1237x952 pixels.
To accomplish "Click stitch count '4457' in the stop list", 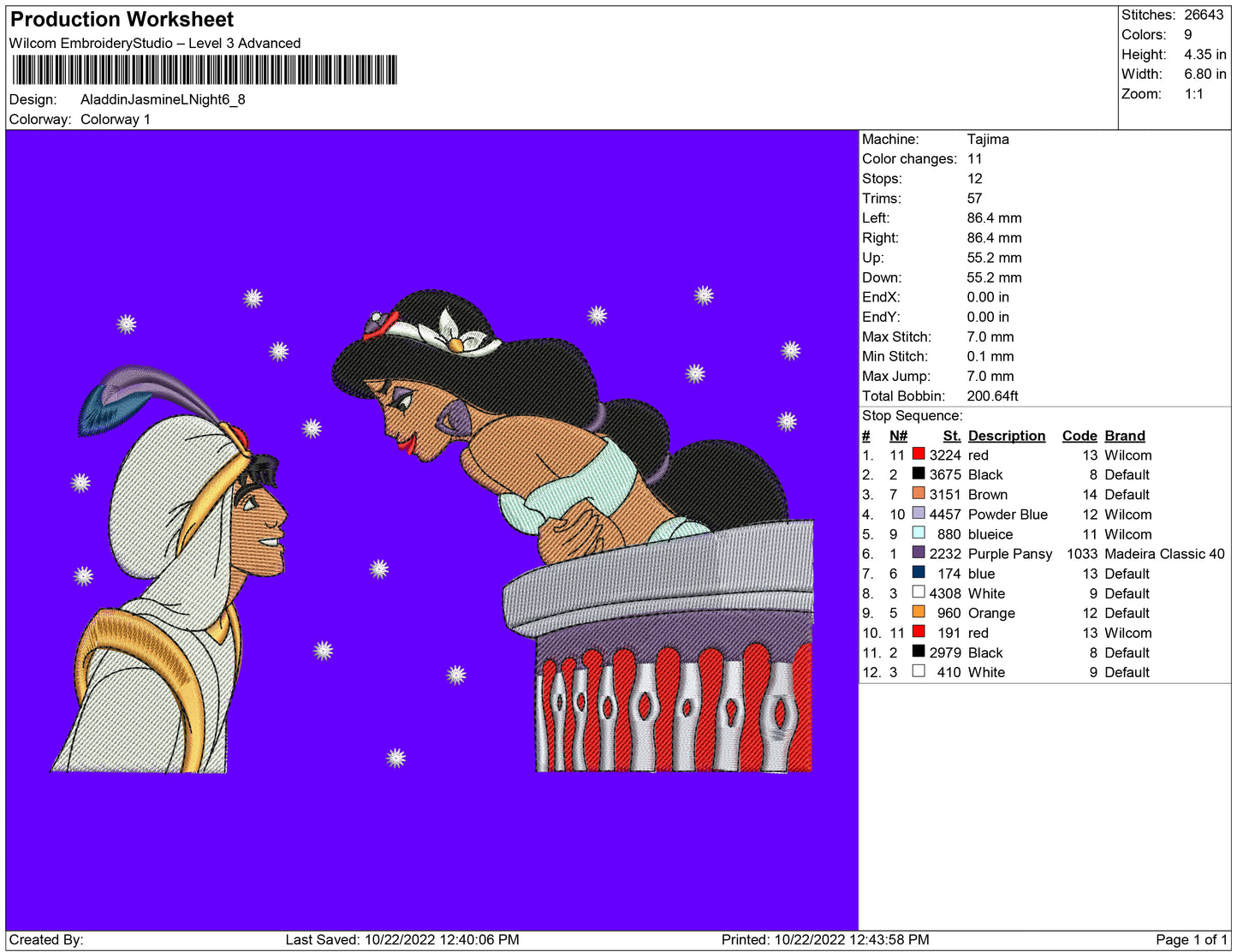I will click(945, 514).
